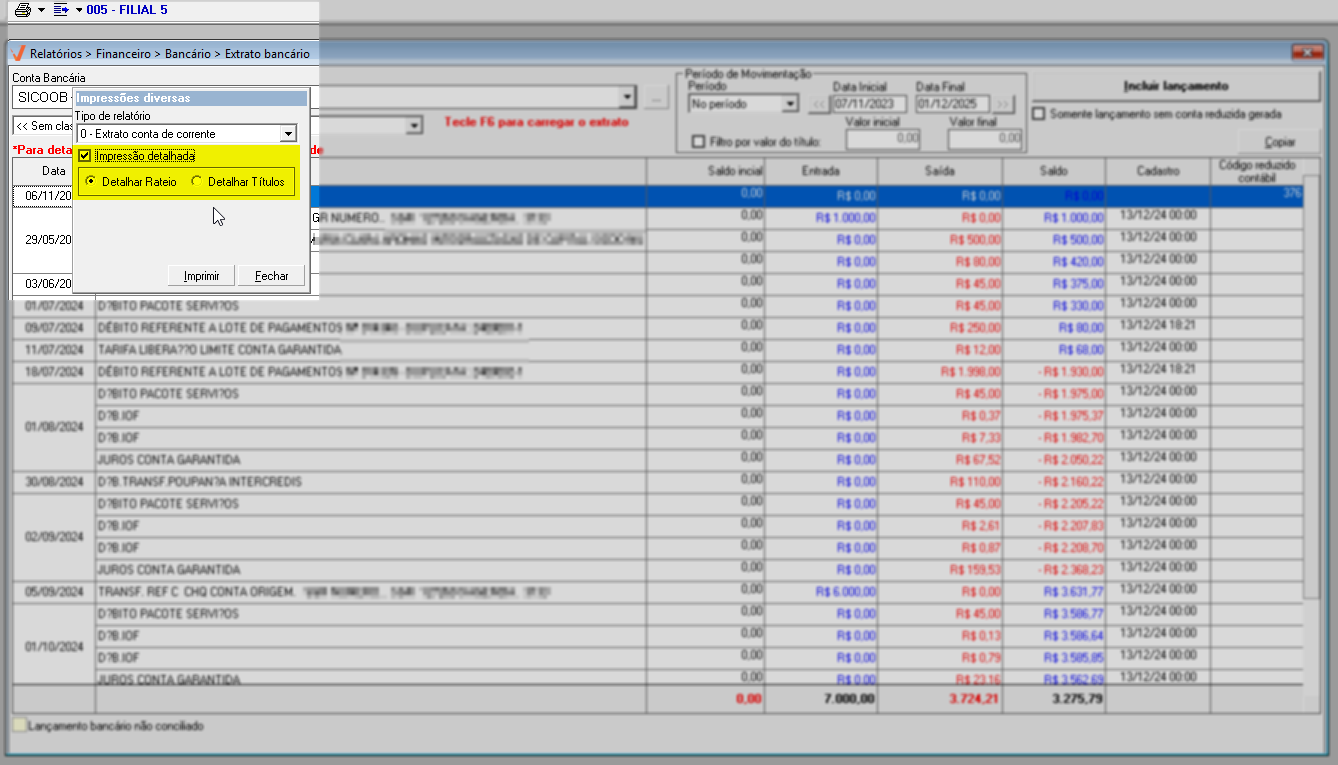This screenshot has height=765, width=1338.
Task: Tick Somente lançamento sem conta reduzida gerada
Action: point(1039,114)
